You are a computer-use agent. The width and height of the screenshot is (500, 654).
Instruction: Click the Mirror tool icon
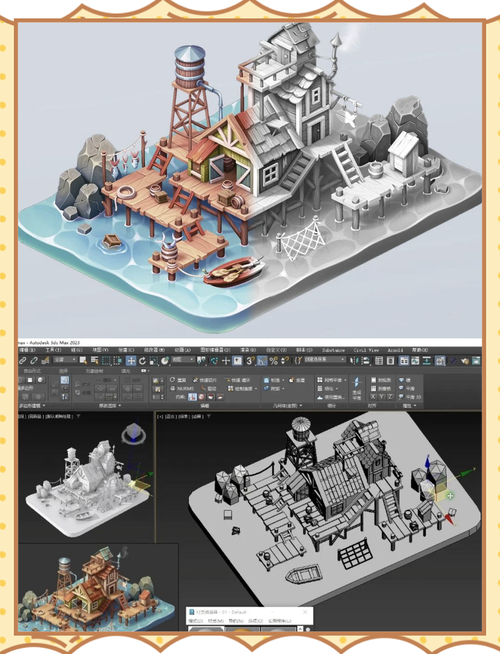coord(354,360)
